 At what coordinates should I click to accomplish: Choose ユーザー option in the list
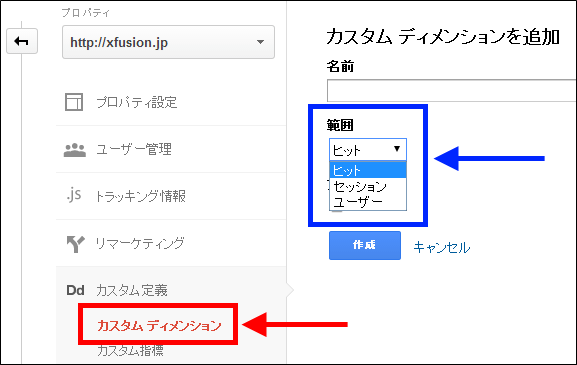368,202
